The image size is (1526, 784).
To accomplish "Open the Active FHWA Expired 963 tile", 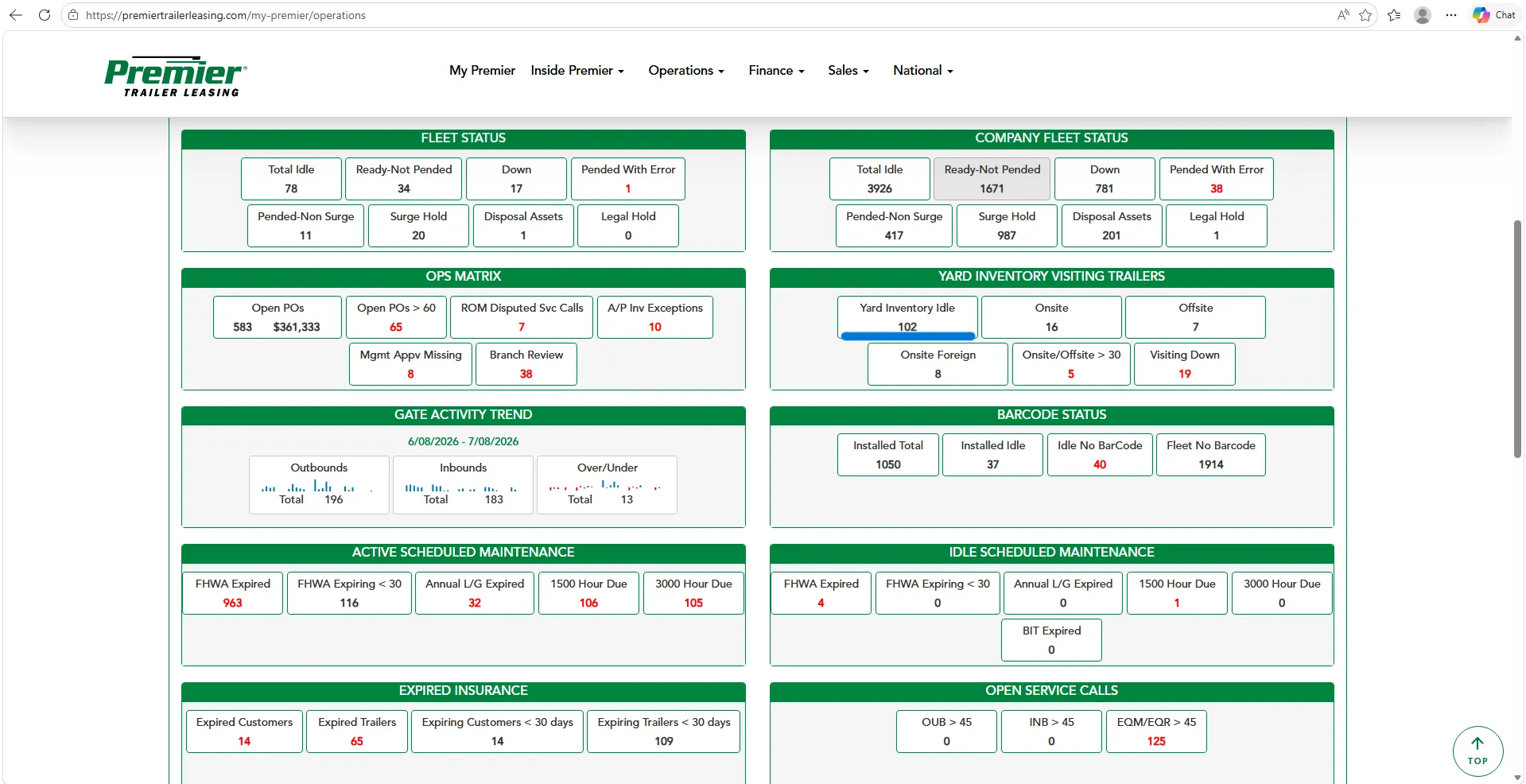I will click(x=233, y=593).
